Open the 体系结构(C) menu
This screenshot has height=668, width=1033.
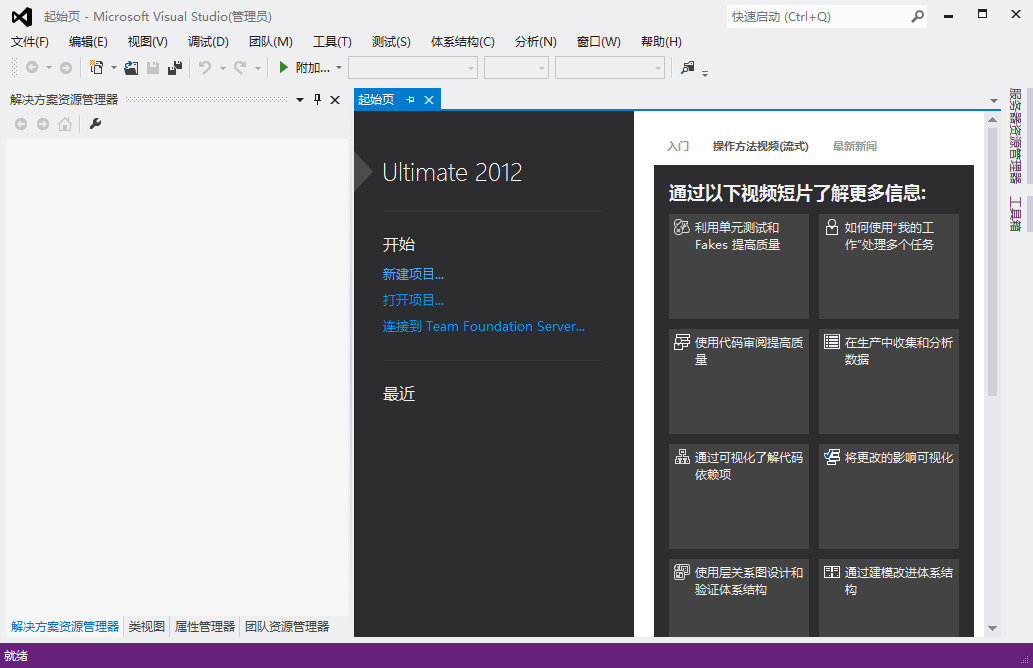(462, 42)
